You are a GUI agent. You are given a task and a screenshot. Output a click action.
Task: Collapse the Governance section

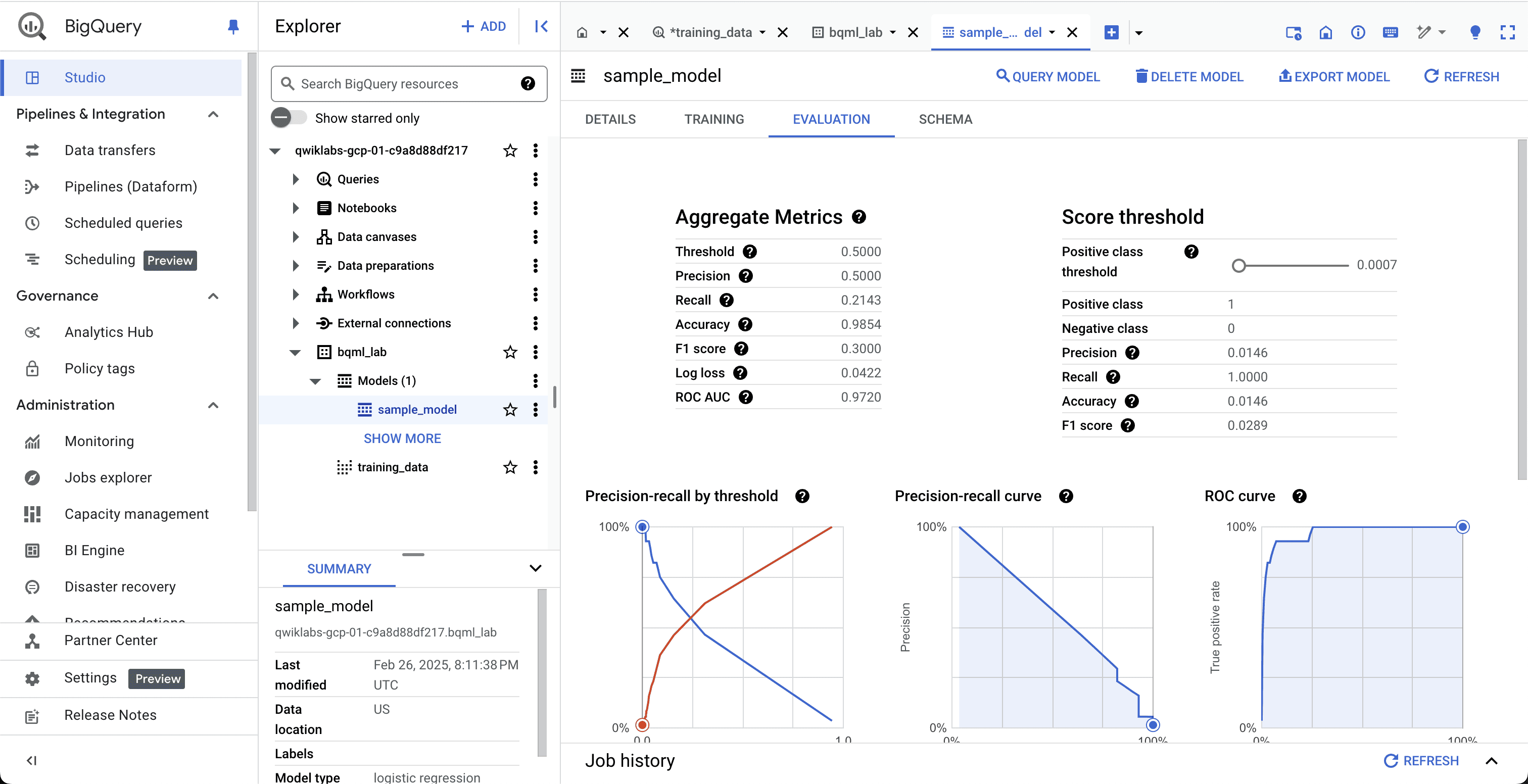[213, 296]
